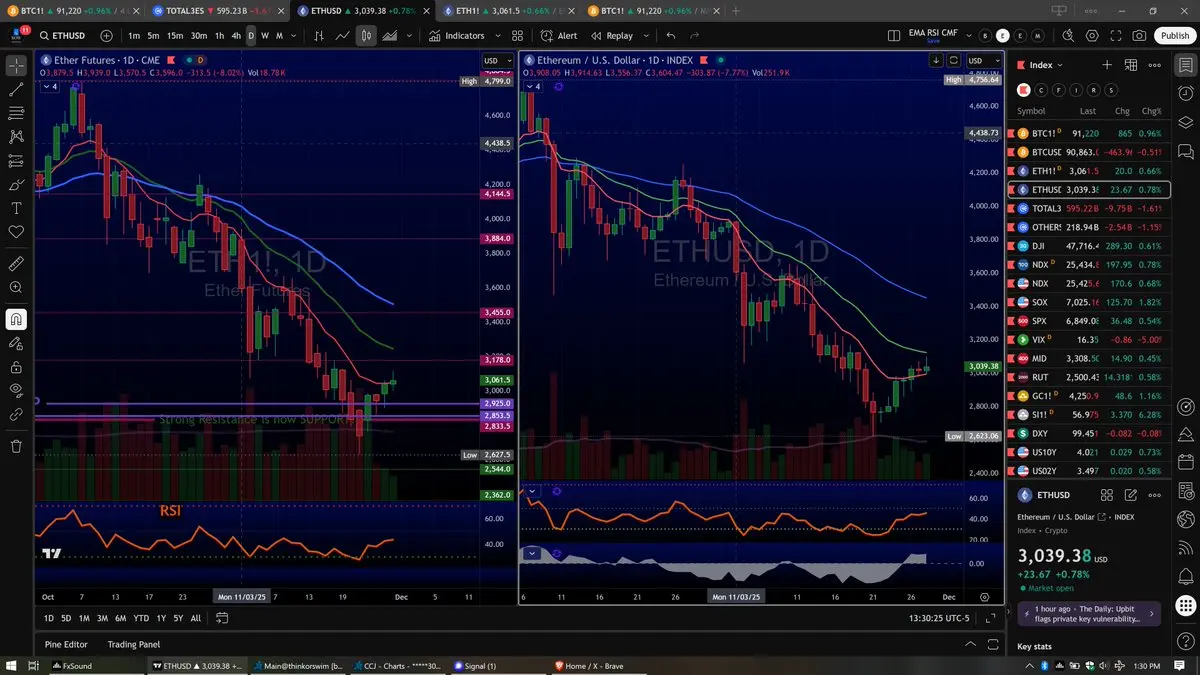This screenshot has width=1200, height=675.
Task: Open watchlist advanced view table icon
Action: coord(1131,65)
